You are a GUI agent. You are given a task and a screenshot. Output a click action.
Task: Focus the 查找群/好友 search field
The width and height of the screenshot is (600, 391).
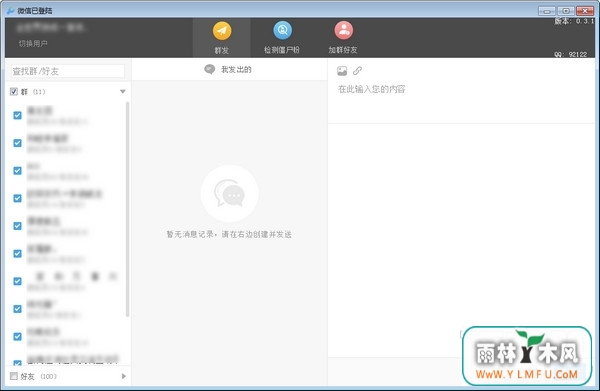coord(68,71)
